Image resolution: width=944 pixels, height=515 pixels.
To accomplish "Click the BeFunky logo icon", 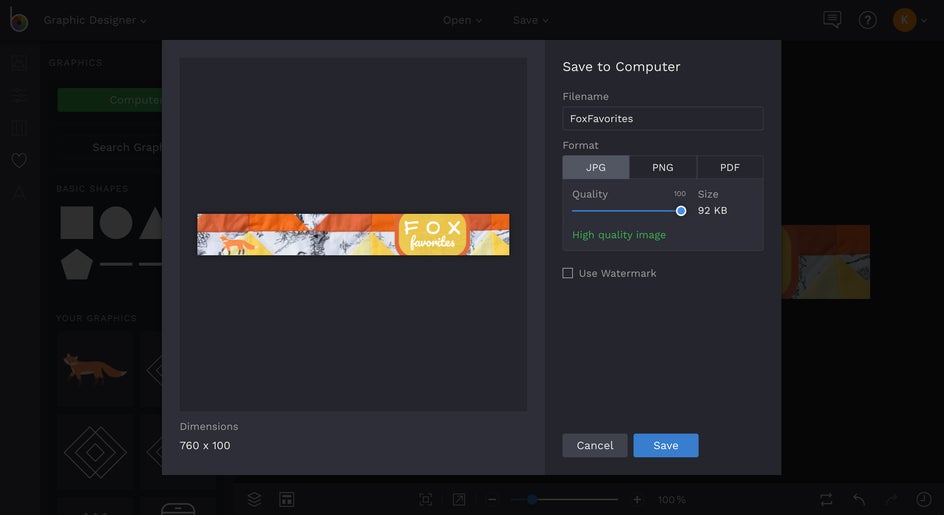I will [x=19, y=19].
